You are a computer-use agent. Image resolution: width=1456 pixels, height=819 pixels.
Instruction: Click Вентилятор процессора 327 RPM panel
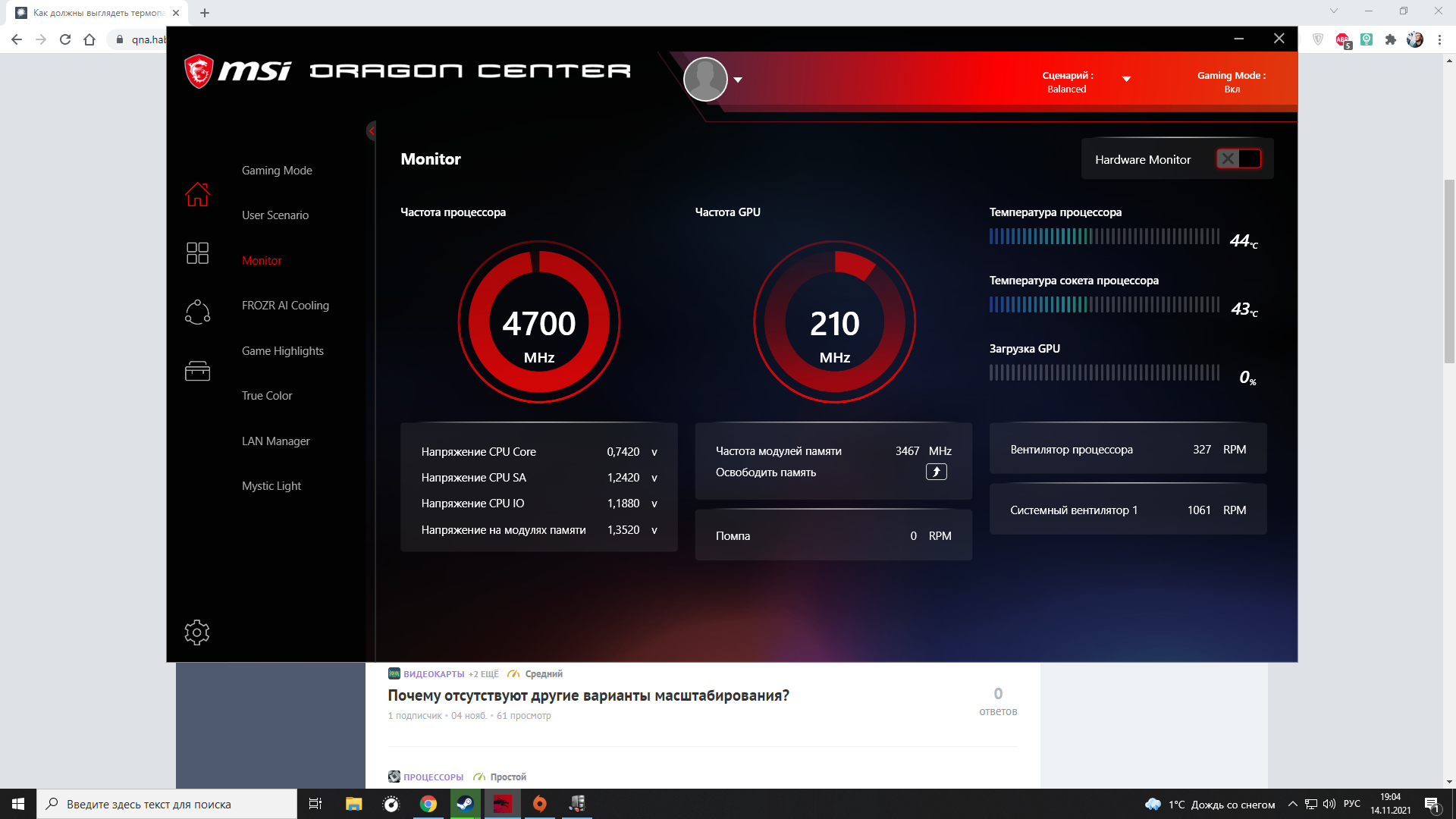(1128, 449)
